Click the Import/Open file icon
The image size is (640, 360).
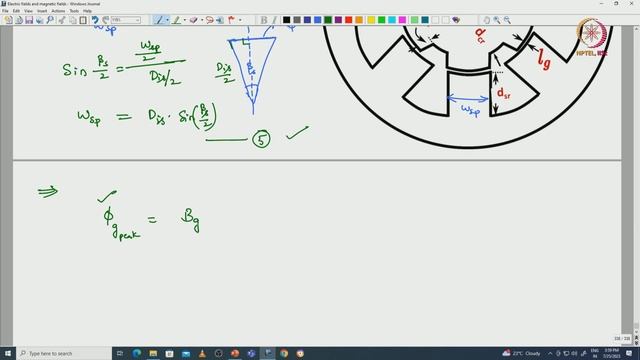tap(19, 20)
